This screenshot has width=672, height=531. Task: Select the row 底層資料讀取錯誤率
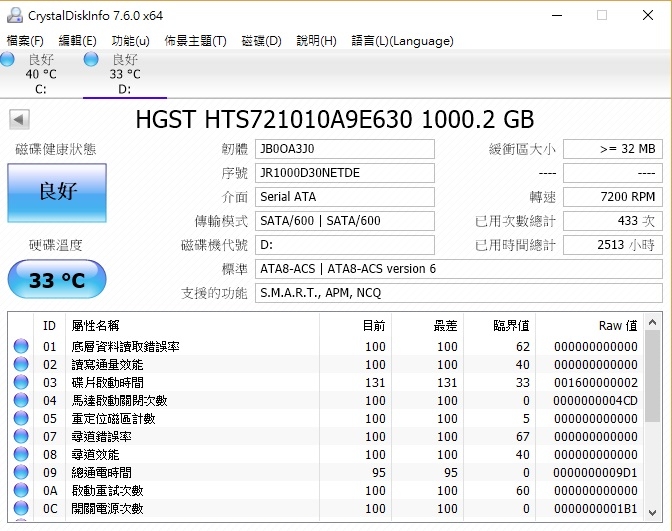326,346
